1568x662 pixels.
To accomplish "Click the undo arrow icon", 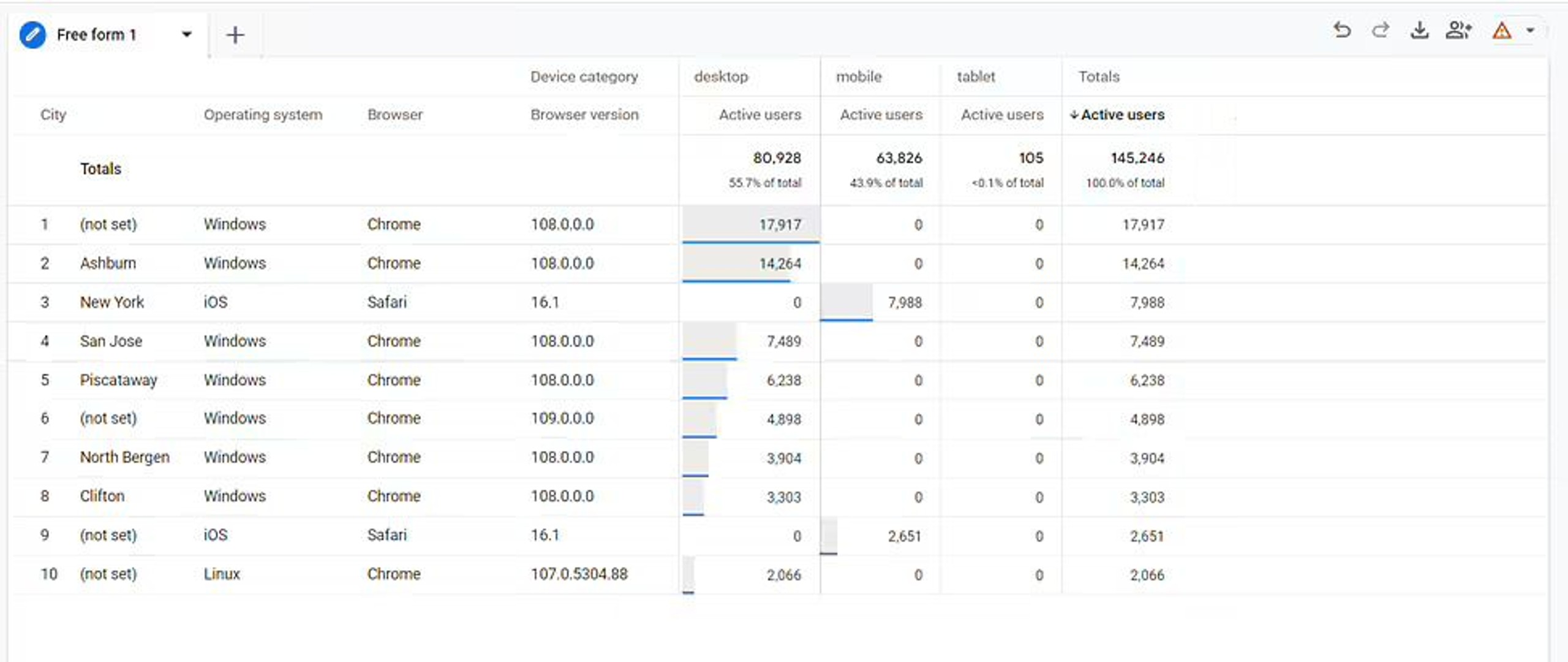I will coord(1341,30).
